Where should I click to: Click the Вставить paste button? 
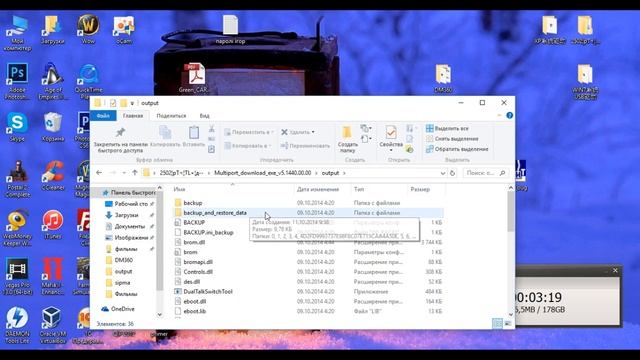(x=194, y=136)
